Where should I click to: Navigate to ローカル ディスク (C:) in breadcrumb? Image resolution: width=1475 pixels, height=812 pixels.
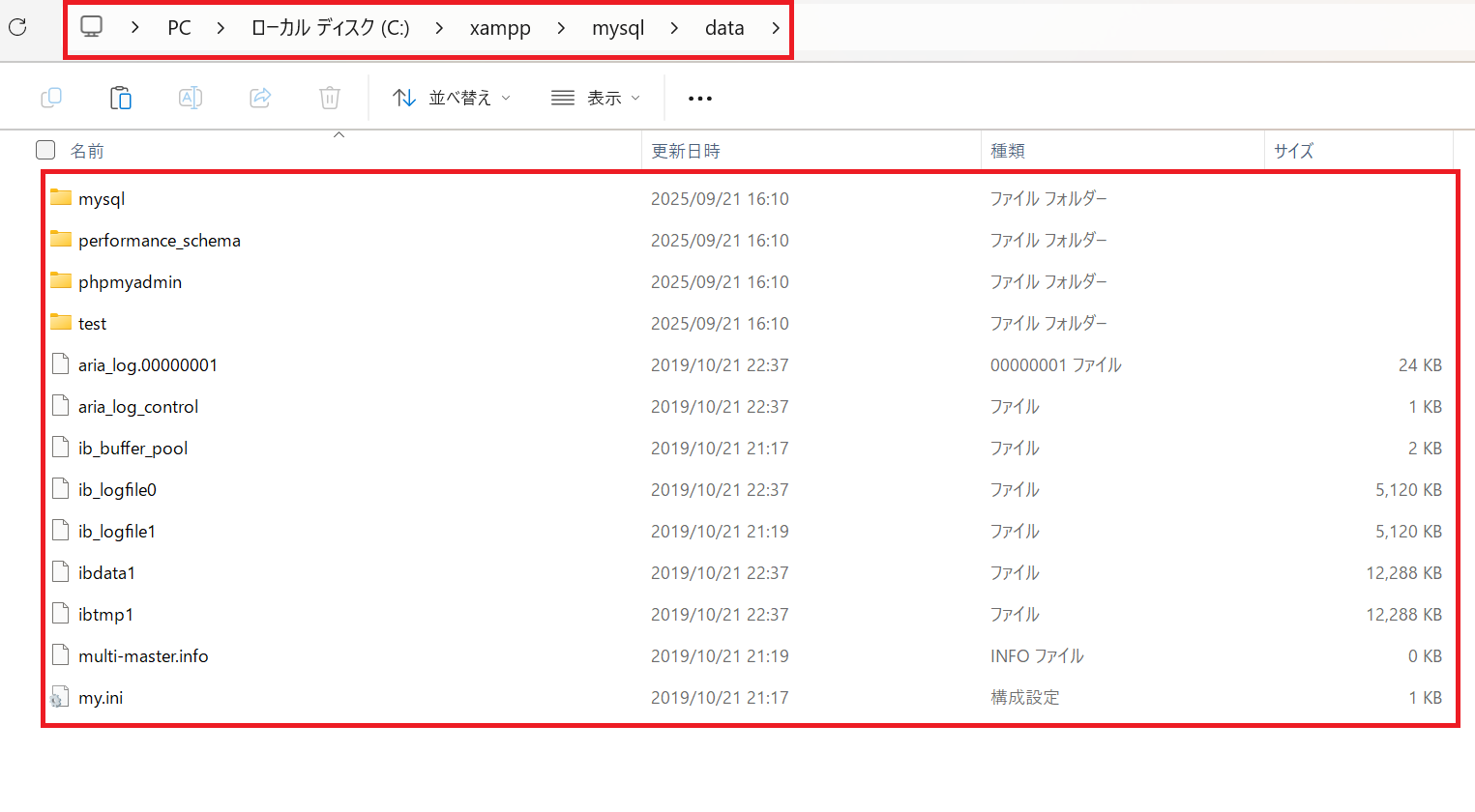[x=330, y=28]
